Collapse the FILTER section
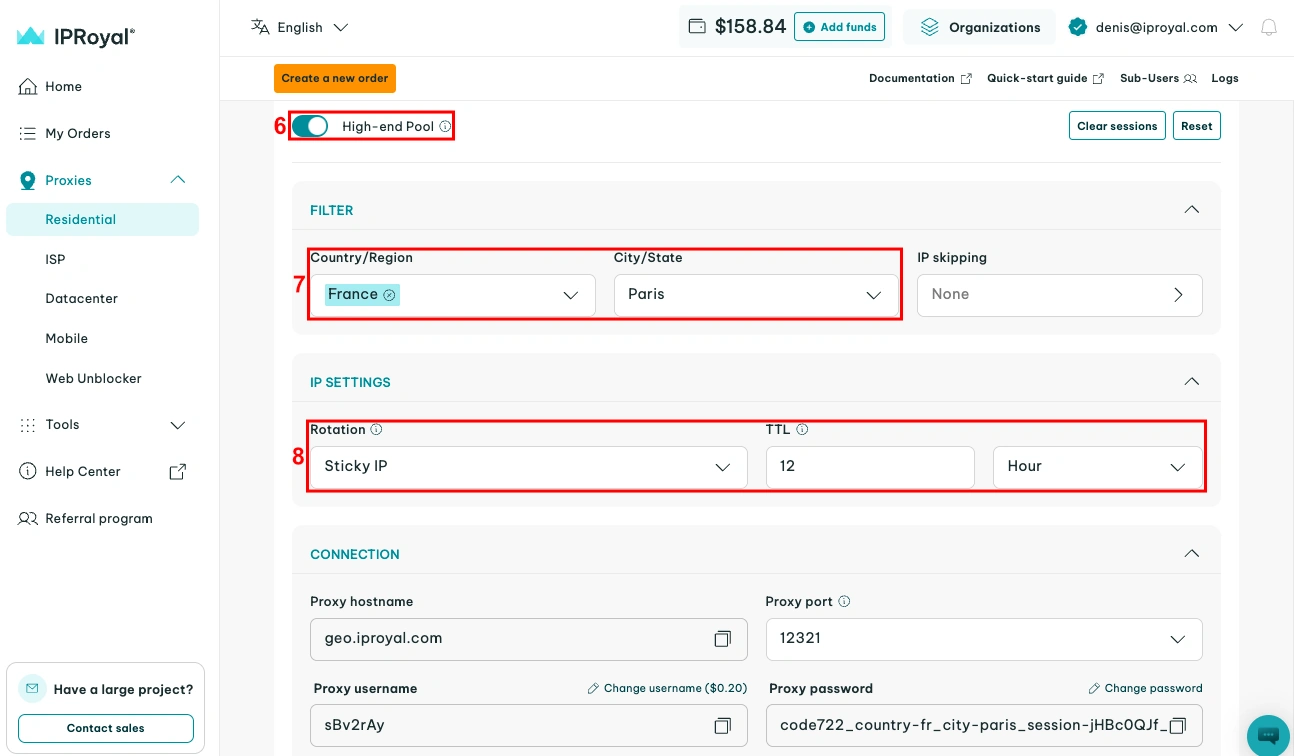This screenshot has width=1294, height=756. [1191, 210]
